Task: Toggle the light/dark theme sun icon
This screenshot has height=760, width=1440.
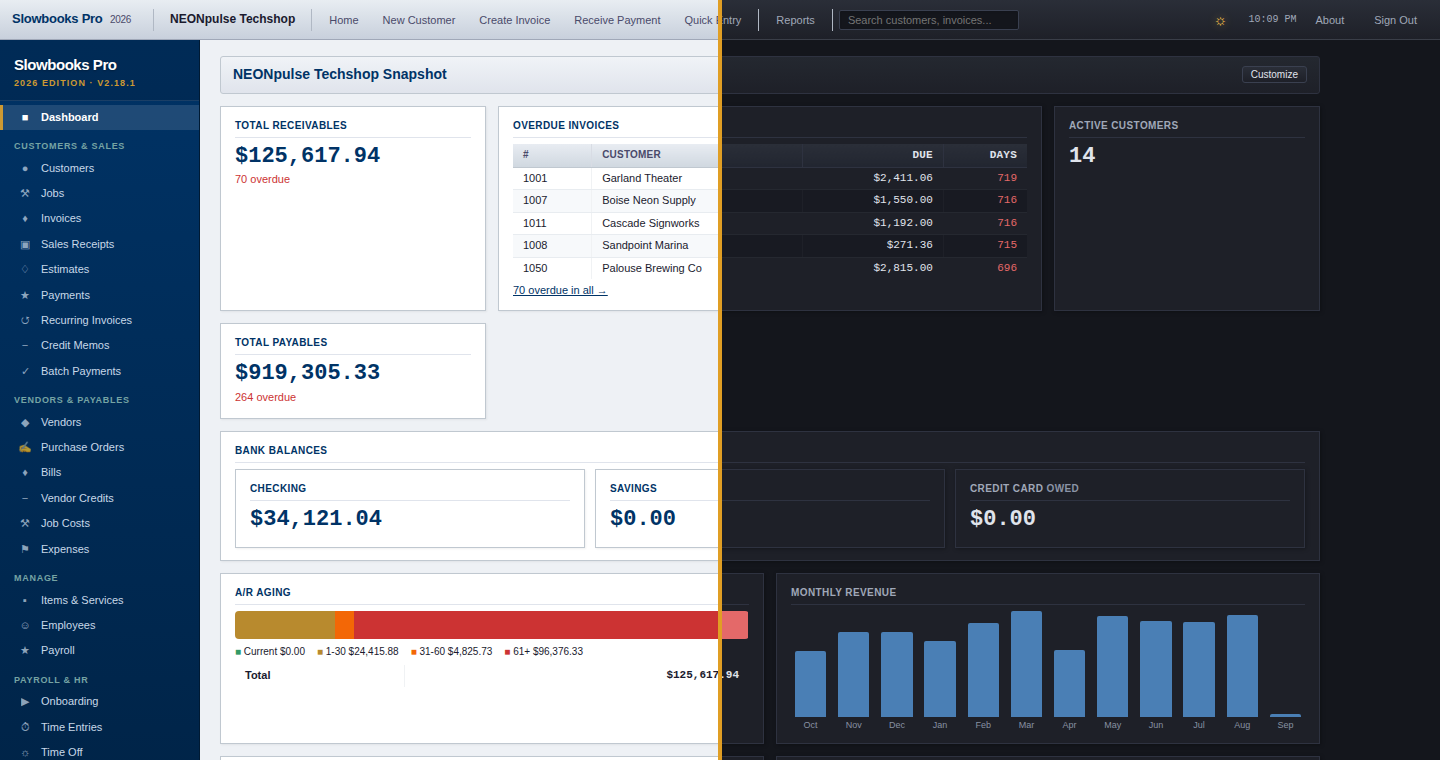Action: (x=1220, y=20)
